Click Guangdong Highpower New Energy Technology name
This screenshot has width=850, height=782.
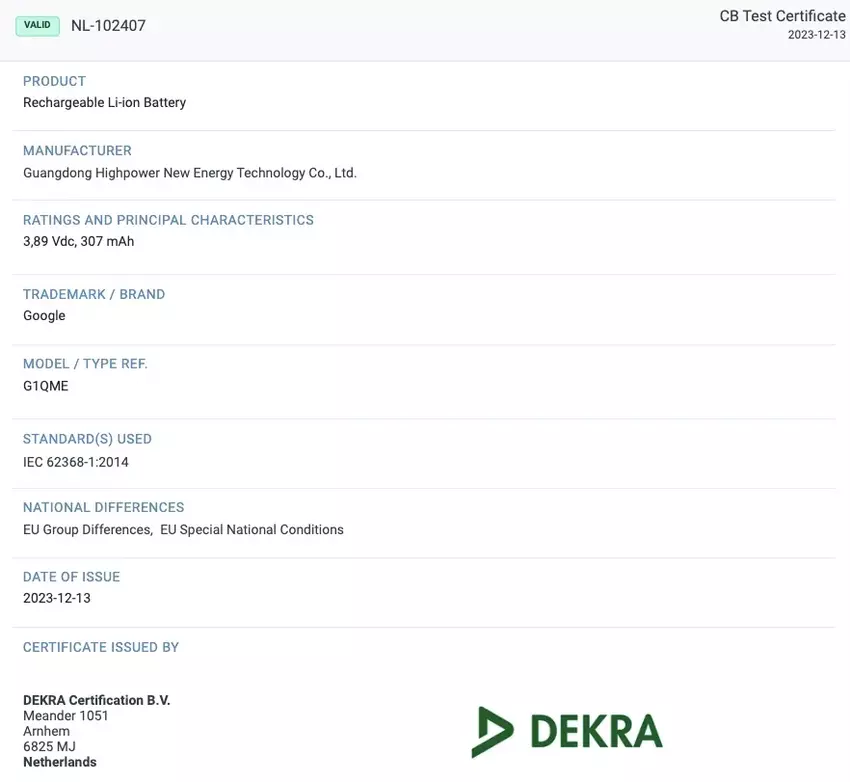(189, 172)
